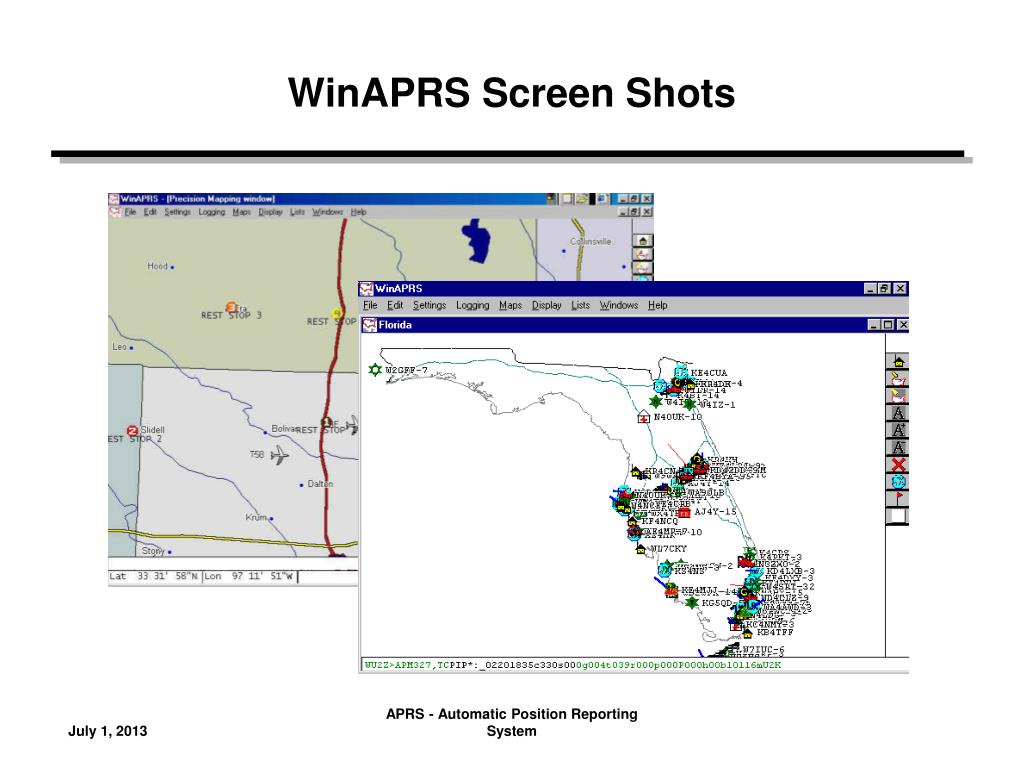The width and height of the screenshot is (1024, 768).
Task: Click the red REST STOP 2 marker near Slidell
Action: click(x=133, y=430)
